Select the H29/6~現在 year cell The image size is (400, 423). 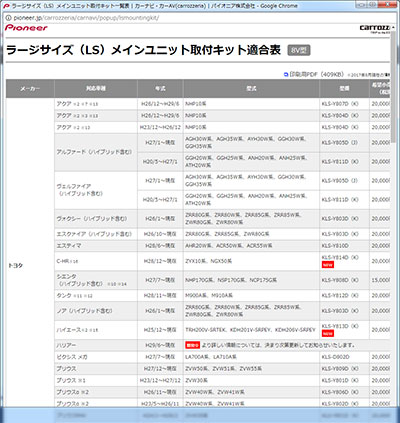tap(160, 345)
